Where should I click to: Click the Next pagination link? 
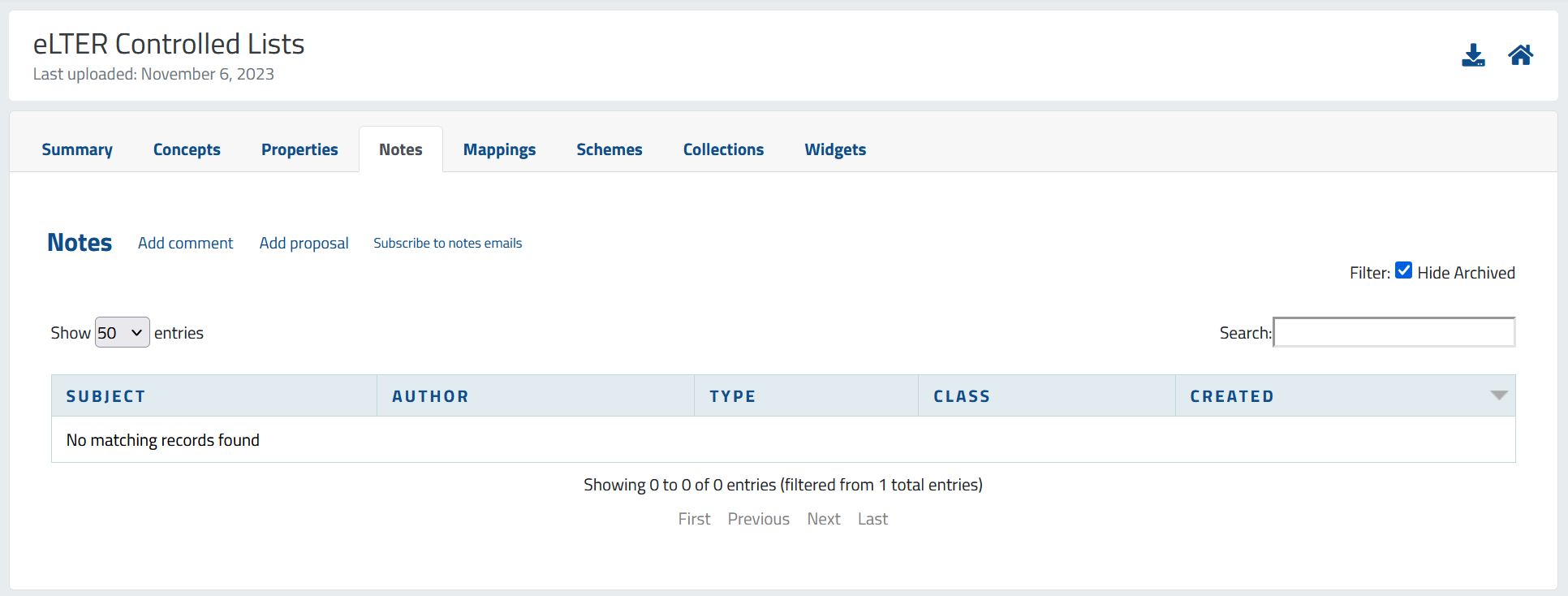pos(824,519)
